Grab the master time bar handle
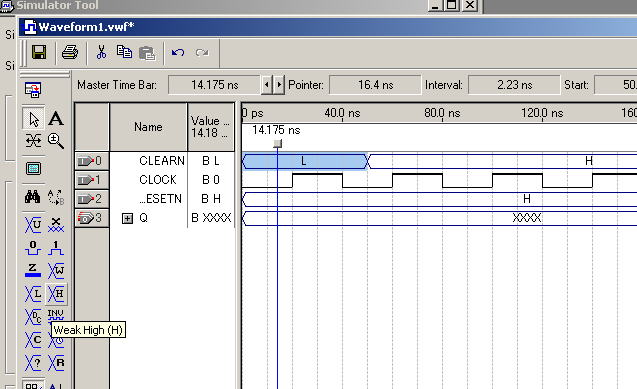 point(277,144)
